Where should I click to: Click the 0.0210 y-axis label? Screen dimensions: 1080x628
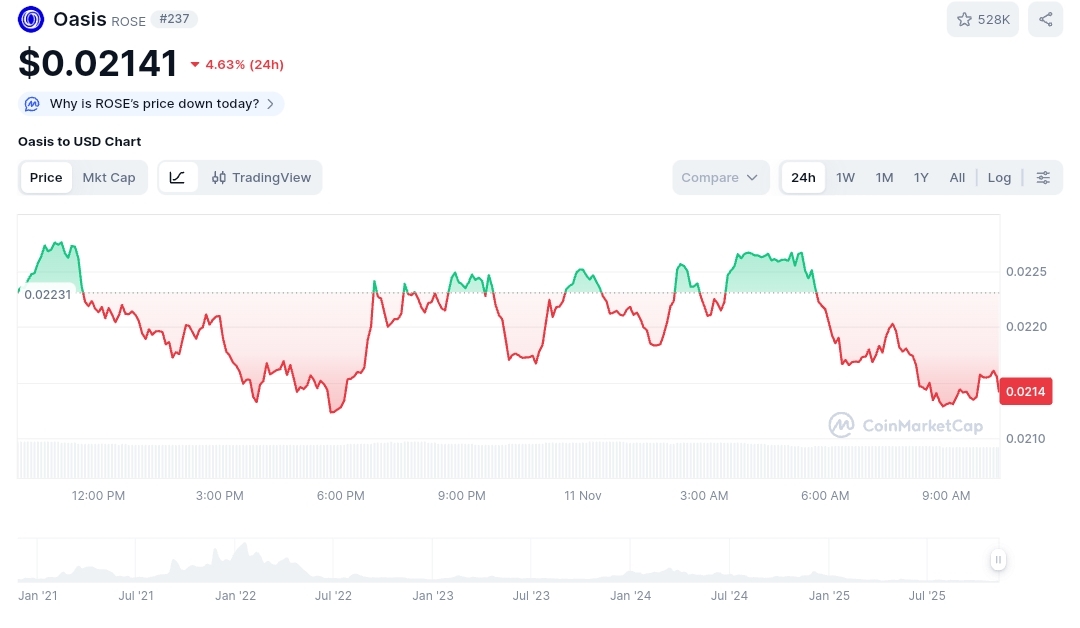click(1026, 439)
